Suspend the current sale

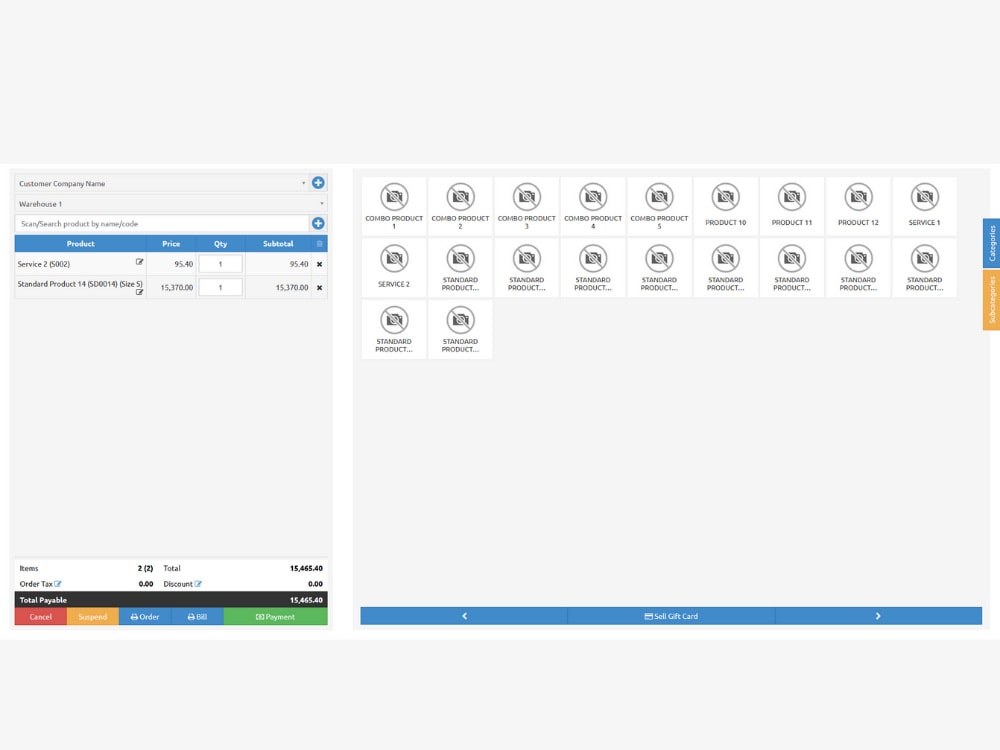[92, 617]
